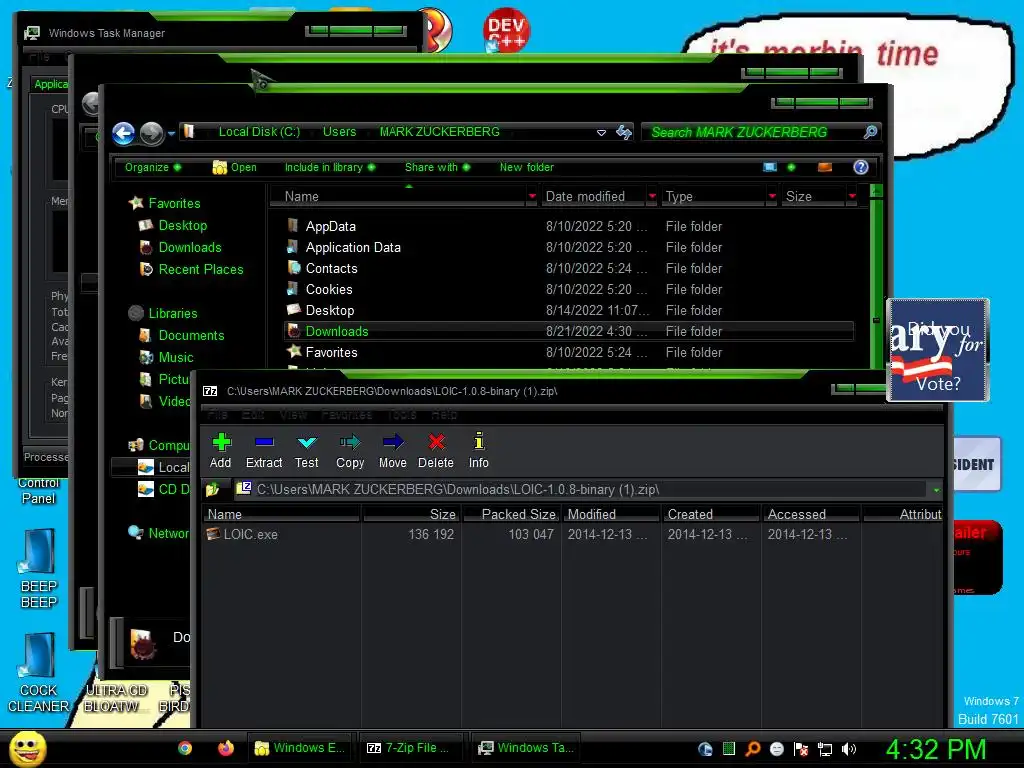Open the Name column filter dropdown
This screenshot has height=768, width=1024.
pyautogui.click(x=532, y=197)
